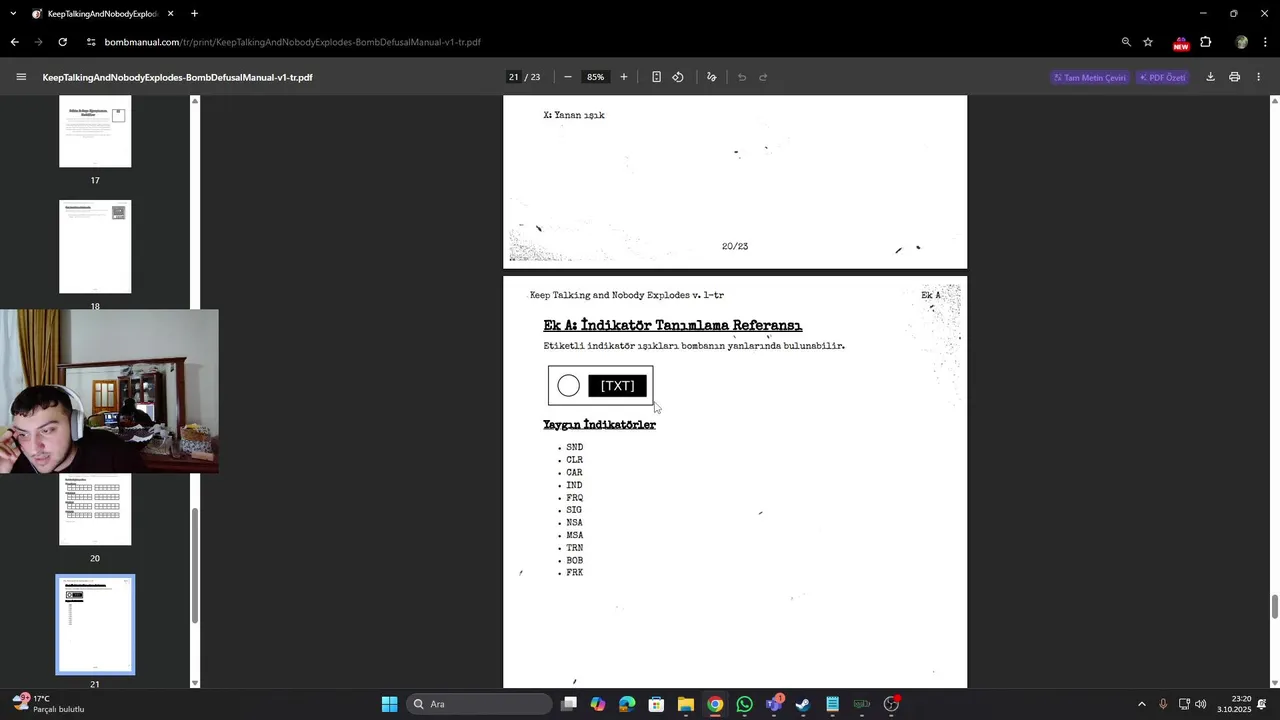Click the taskbar search box Ara
This screenshot has width=1280, height=720.
480,704
